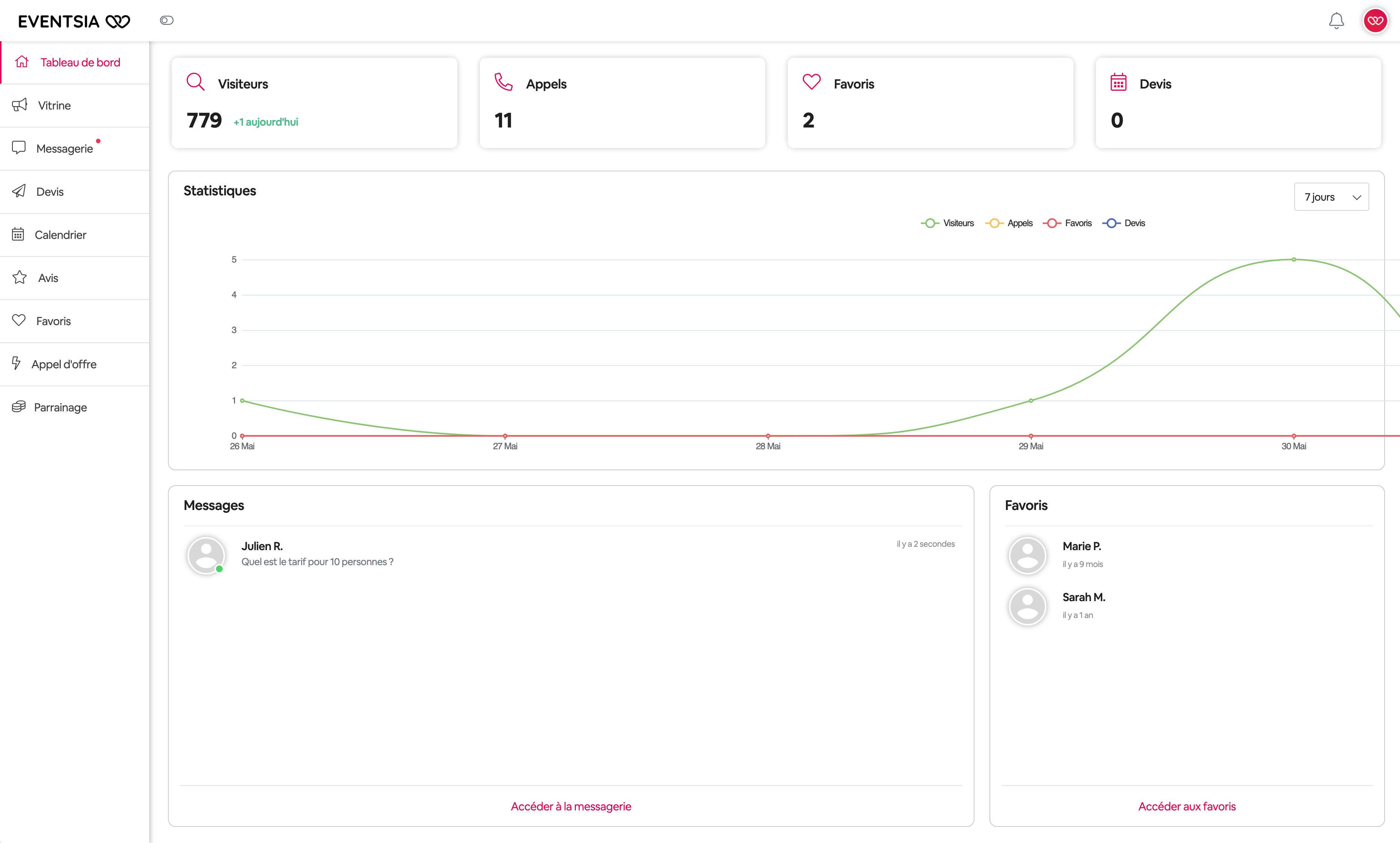This screenshot has width=1400, height=843.
Task: Open Calendrier page
Action: point(75,235)
